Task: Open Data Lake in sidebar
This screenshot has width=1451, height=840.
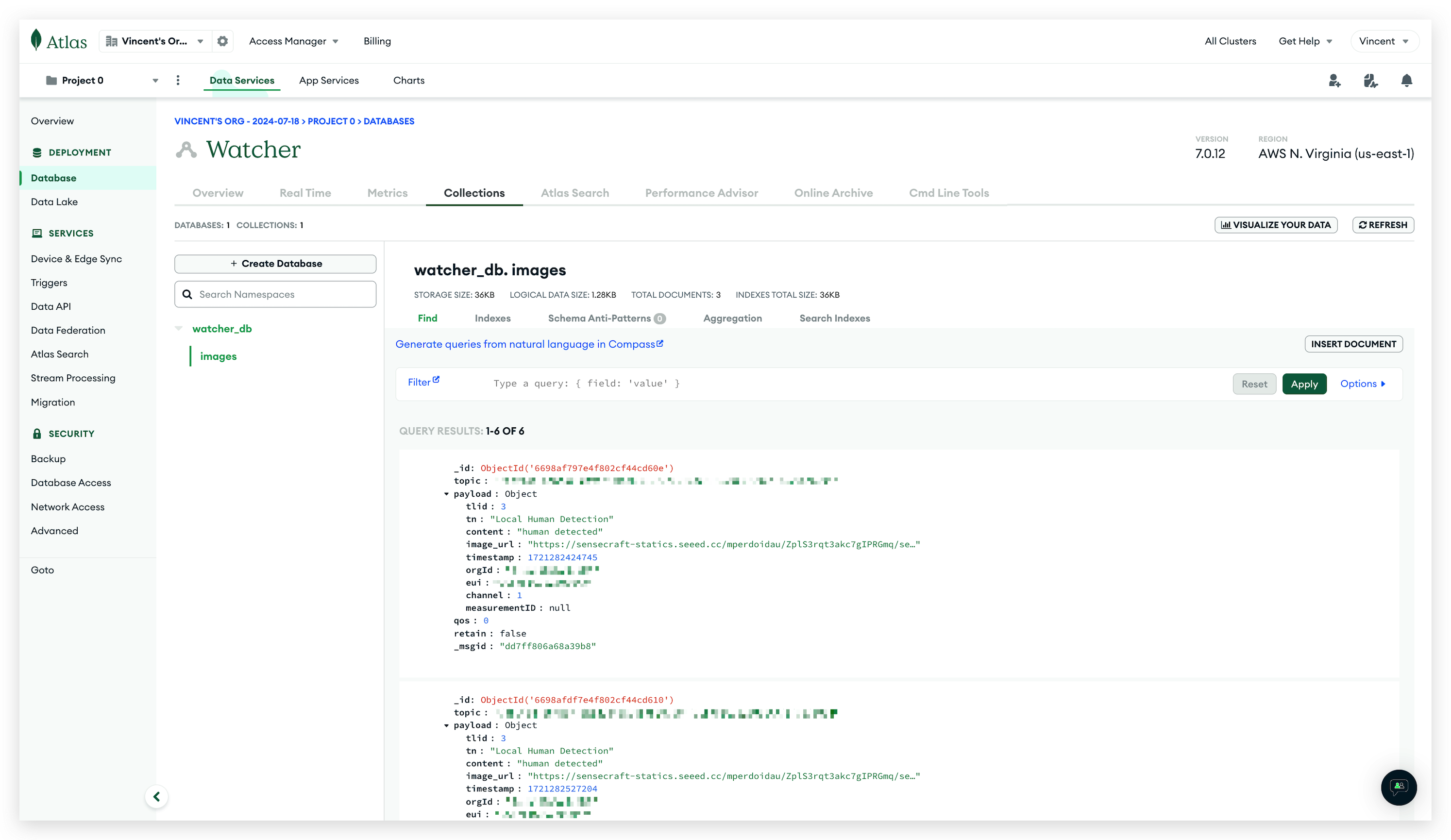Action: point(54,202)
